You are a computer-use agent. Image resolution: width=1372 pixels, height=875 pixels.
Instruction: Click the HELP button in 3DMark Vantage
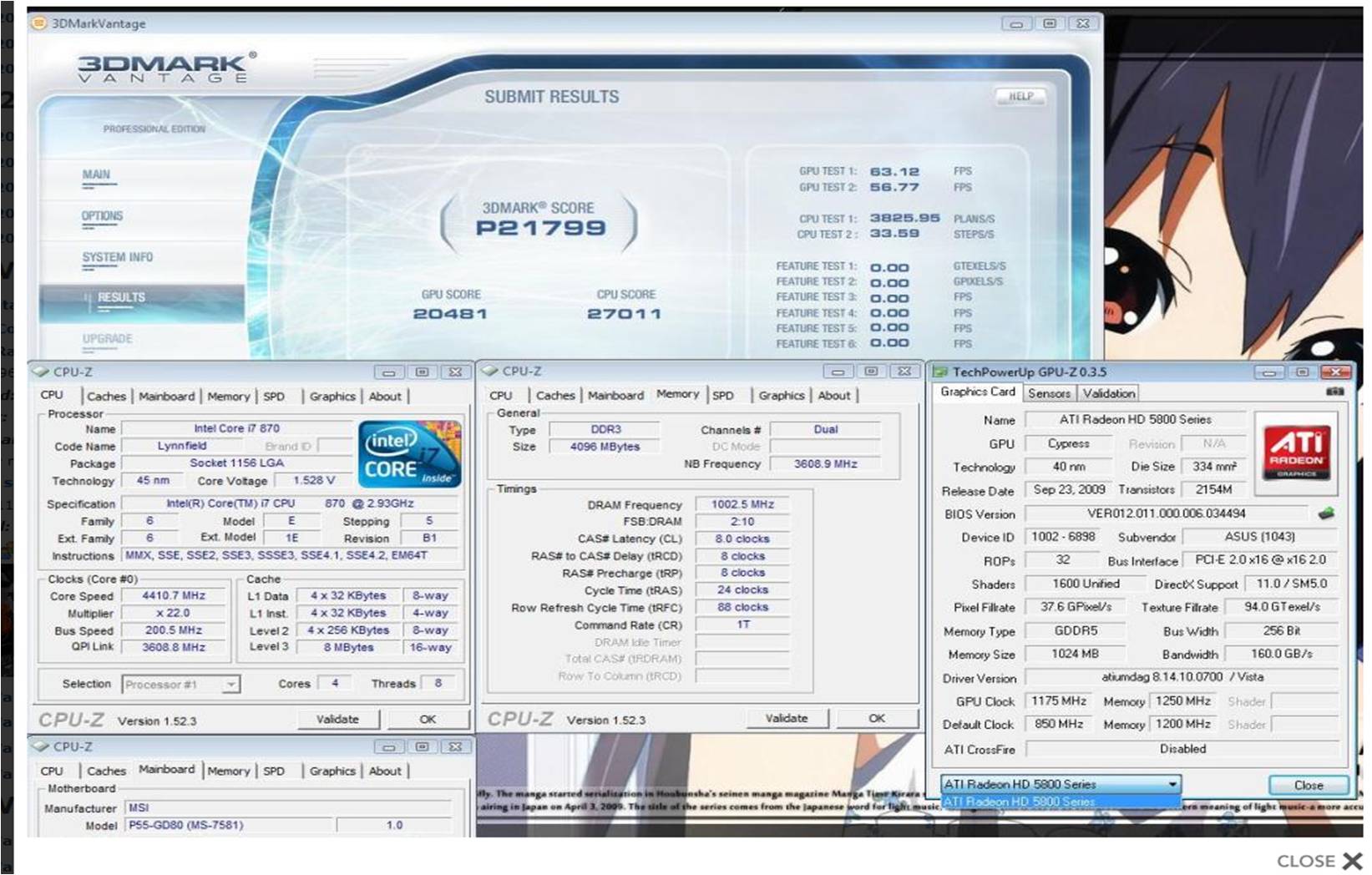pyautogui.click(x=1020, y=96)
